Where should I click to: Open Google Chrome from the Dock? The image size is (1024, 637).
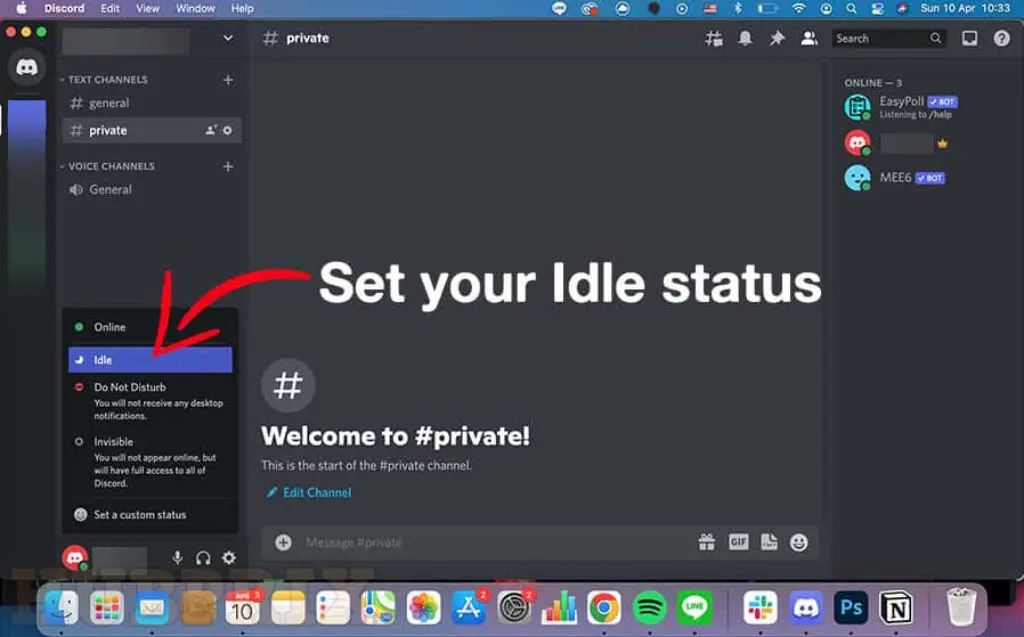604,608
